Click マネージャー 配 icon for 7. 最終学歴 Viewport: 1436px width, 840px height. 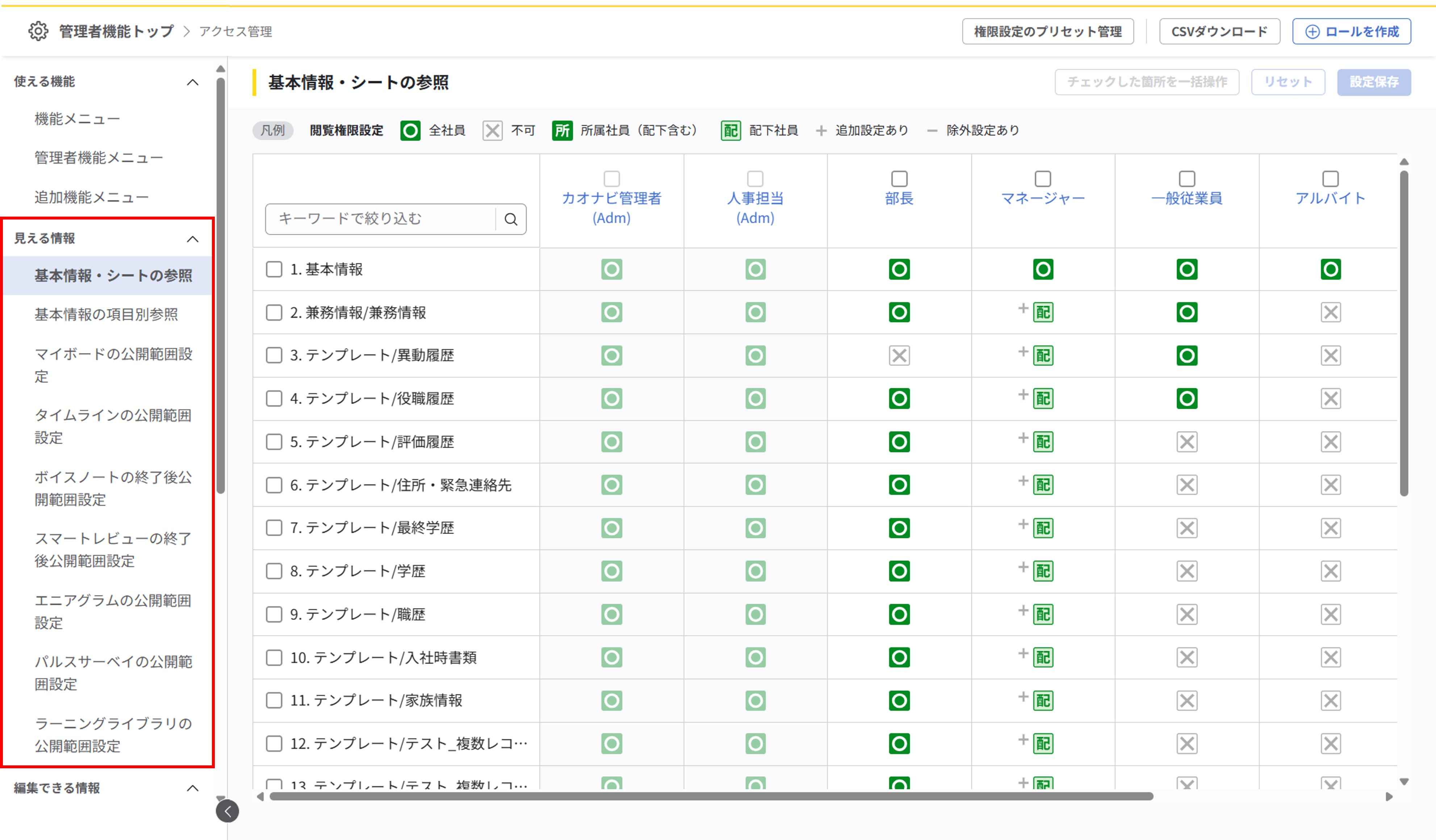point(1043,528)
